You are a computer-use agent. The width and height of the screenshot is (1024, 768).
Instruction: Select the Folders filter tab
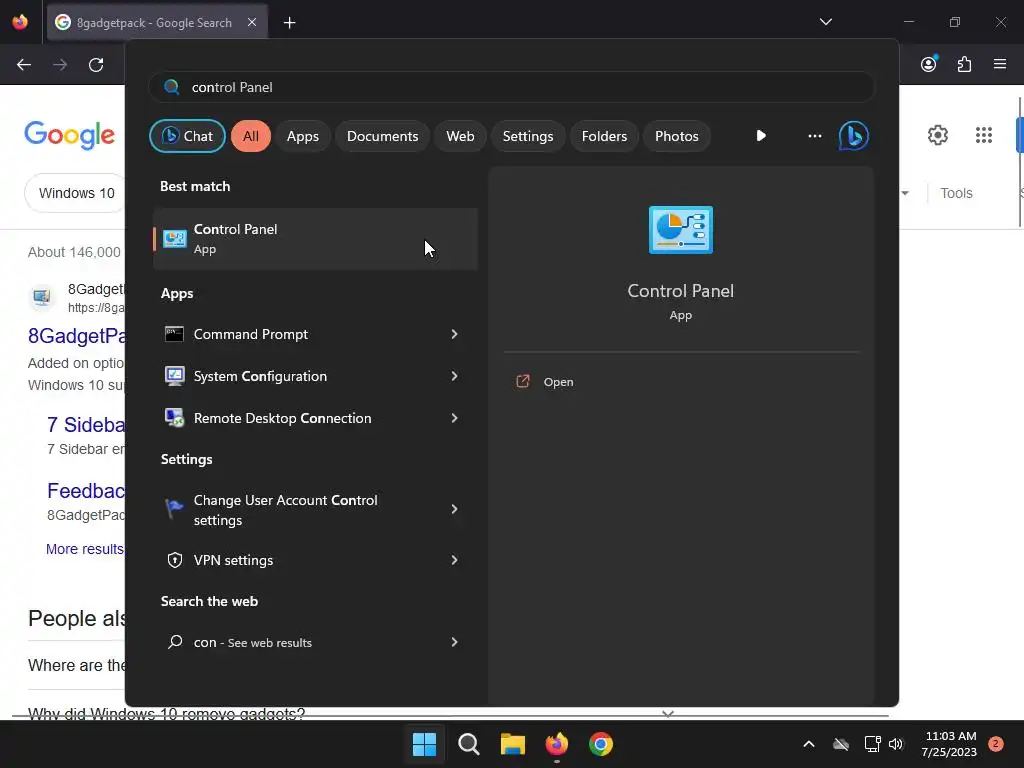click(604, 136)
